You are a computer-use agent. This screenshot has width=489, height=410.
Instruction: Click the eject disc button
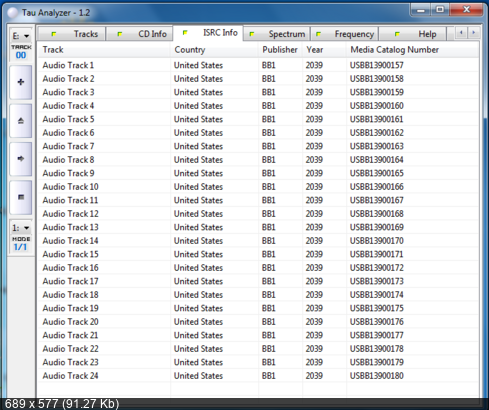tap(21, 121)
